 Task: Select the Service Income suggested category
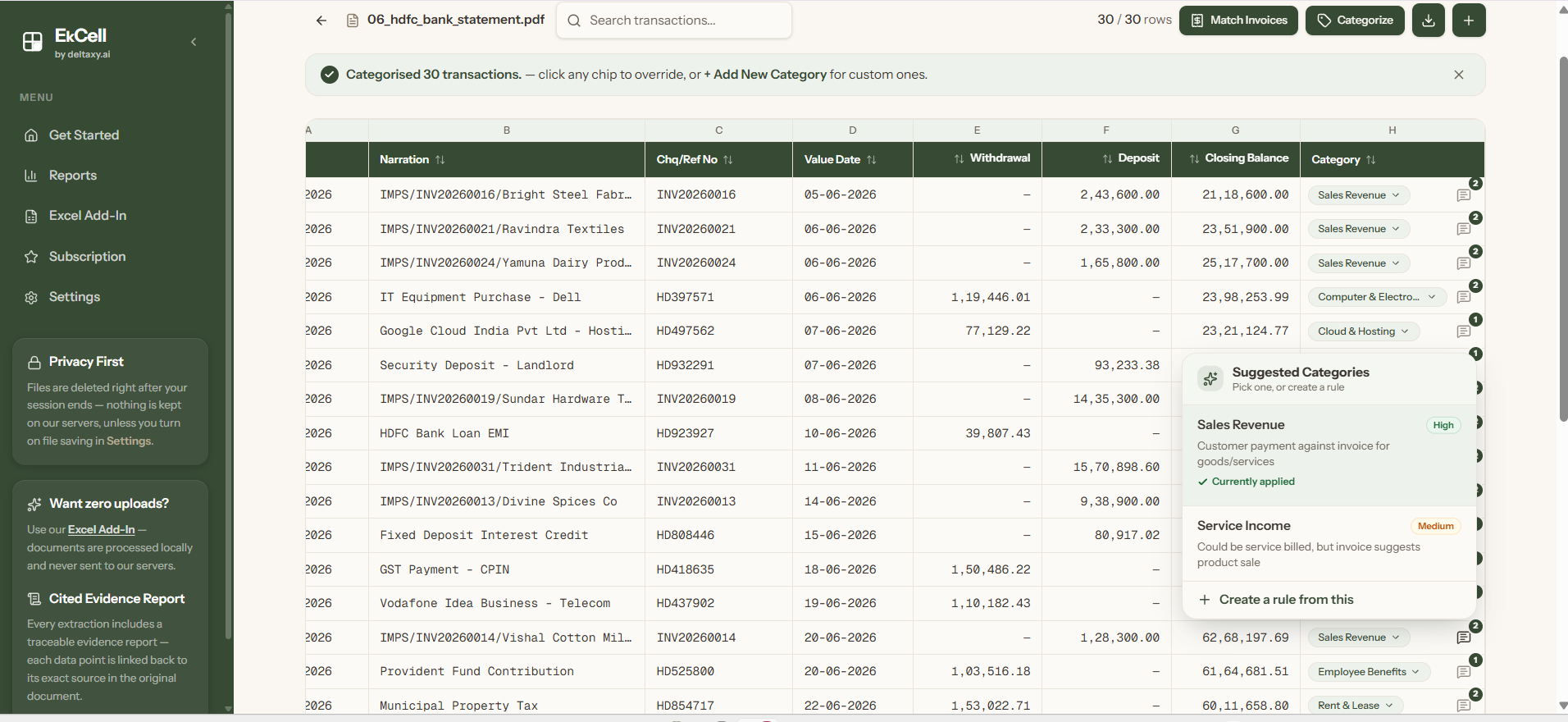pos(1329,543)
